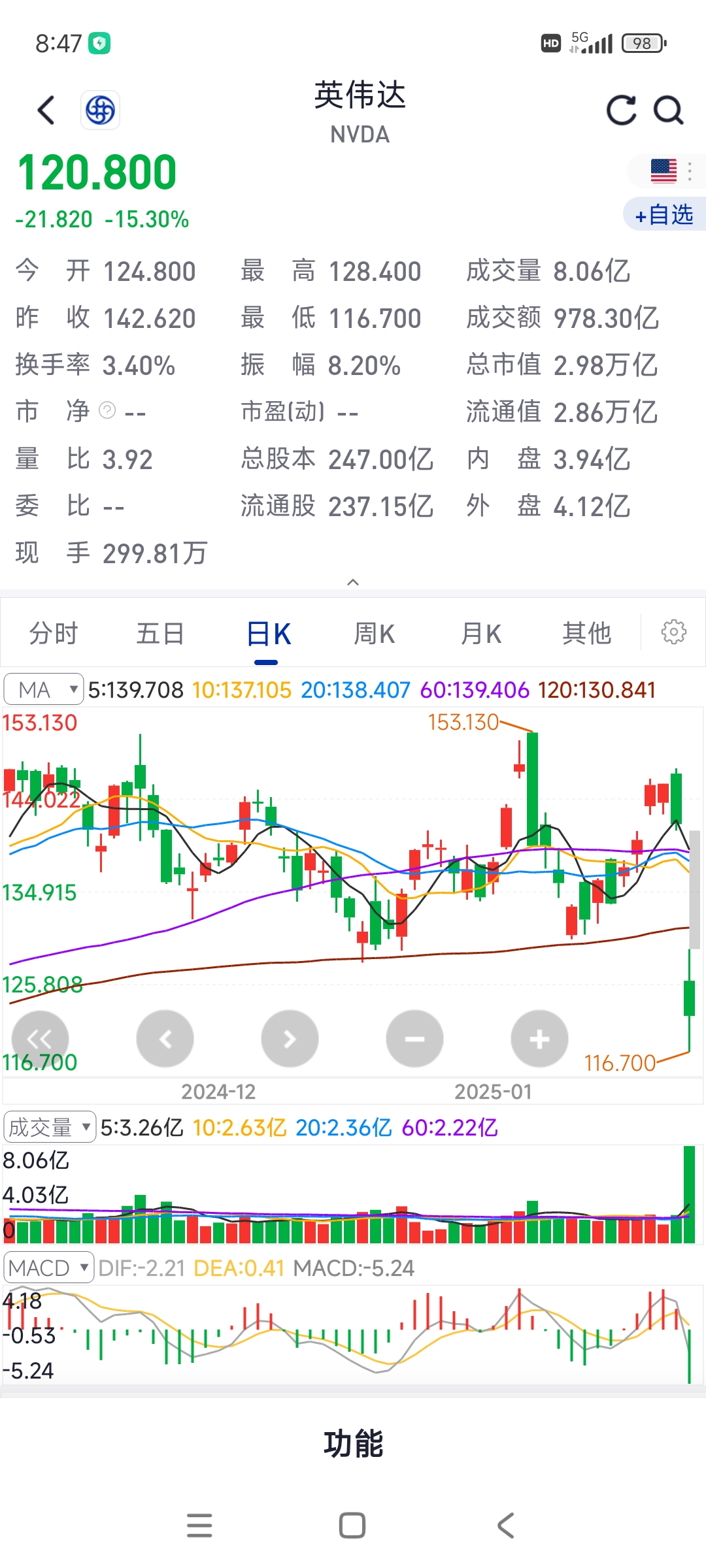This screenshot has height=1568, width=706.
Task: Move chart left with single left arrow
Action: pos(165,1039)
